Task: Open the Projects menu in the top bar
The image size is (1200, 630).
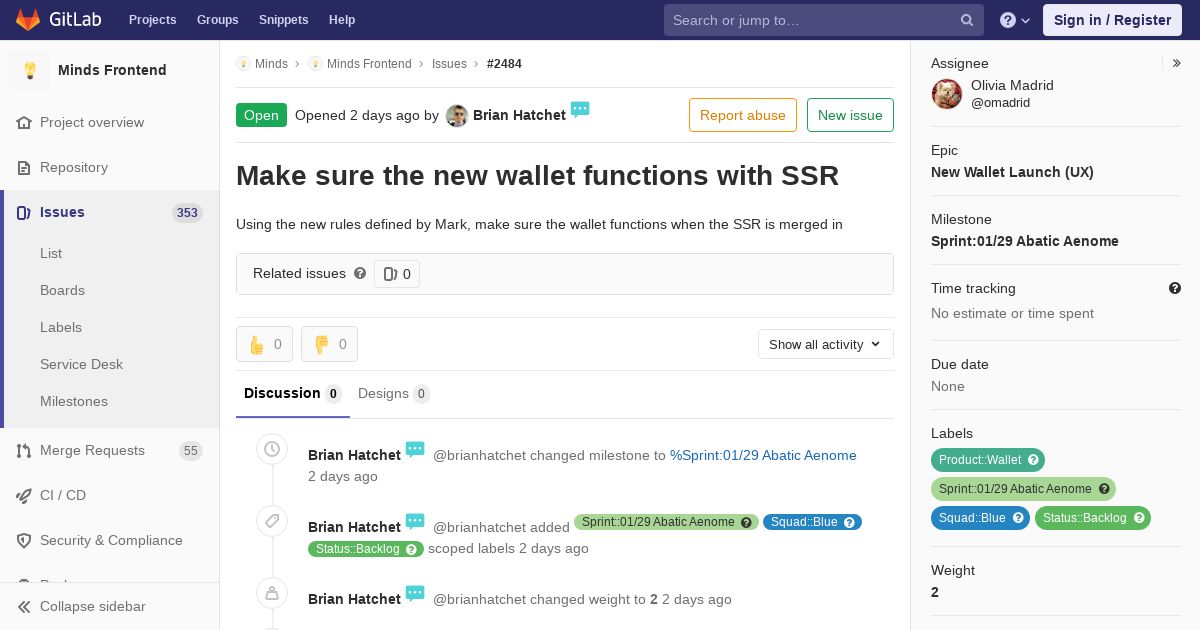Action: click(152, 20)
